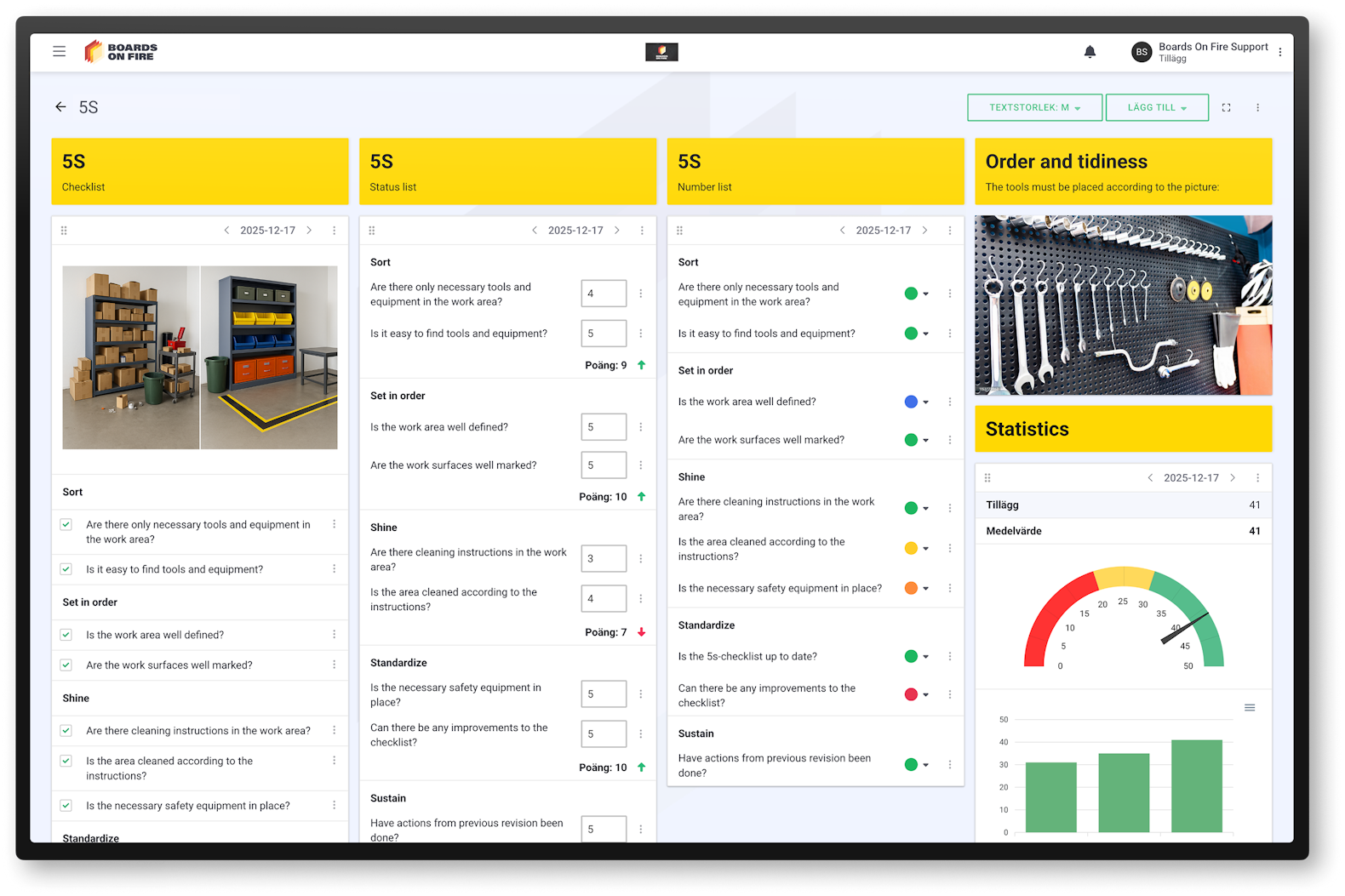Grab the Number list widget drag handle
The height and width of the screenshot is (896, 1345).
pos(679,231)
